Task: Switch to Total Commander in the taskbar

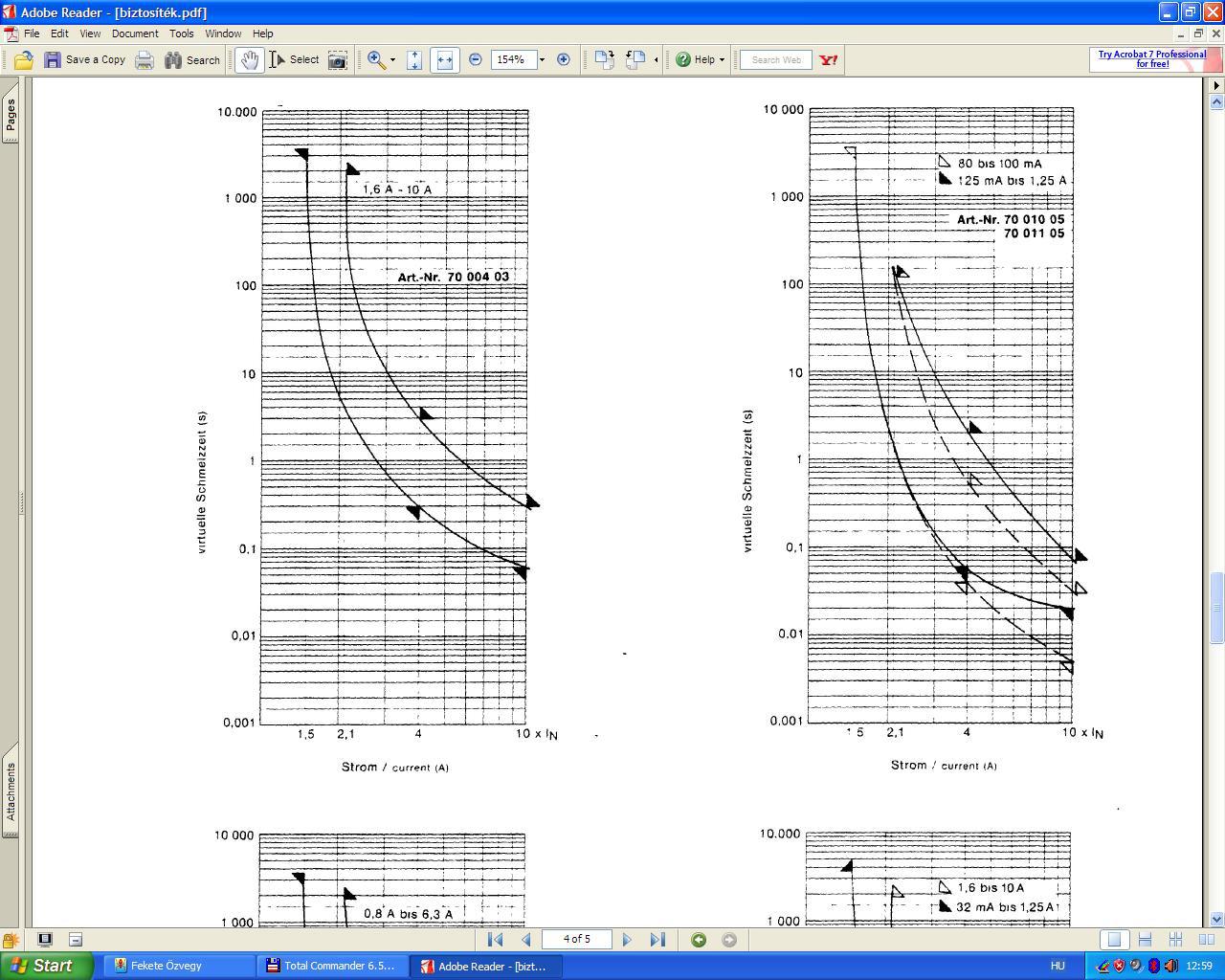Action: pyautogui.click(x=334, y=966)
